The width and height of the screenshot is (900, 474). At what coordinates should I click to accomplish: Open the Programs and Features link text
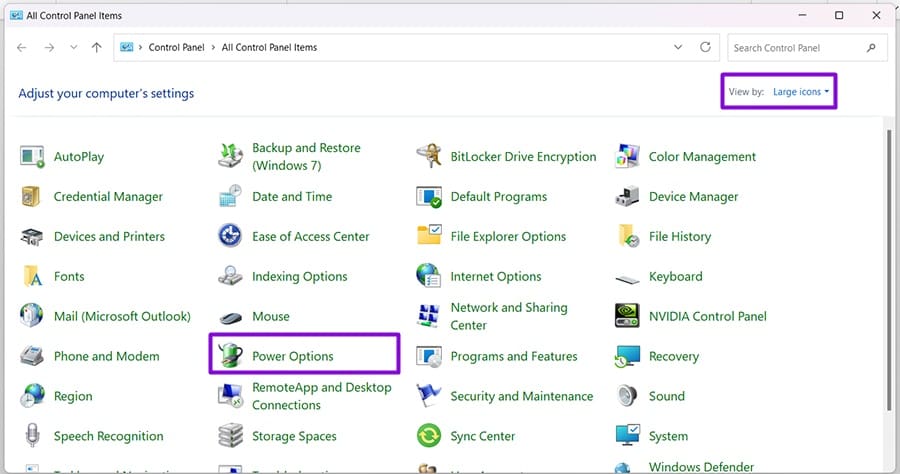click(x=514, y=356)
